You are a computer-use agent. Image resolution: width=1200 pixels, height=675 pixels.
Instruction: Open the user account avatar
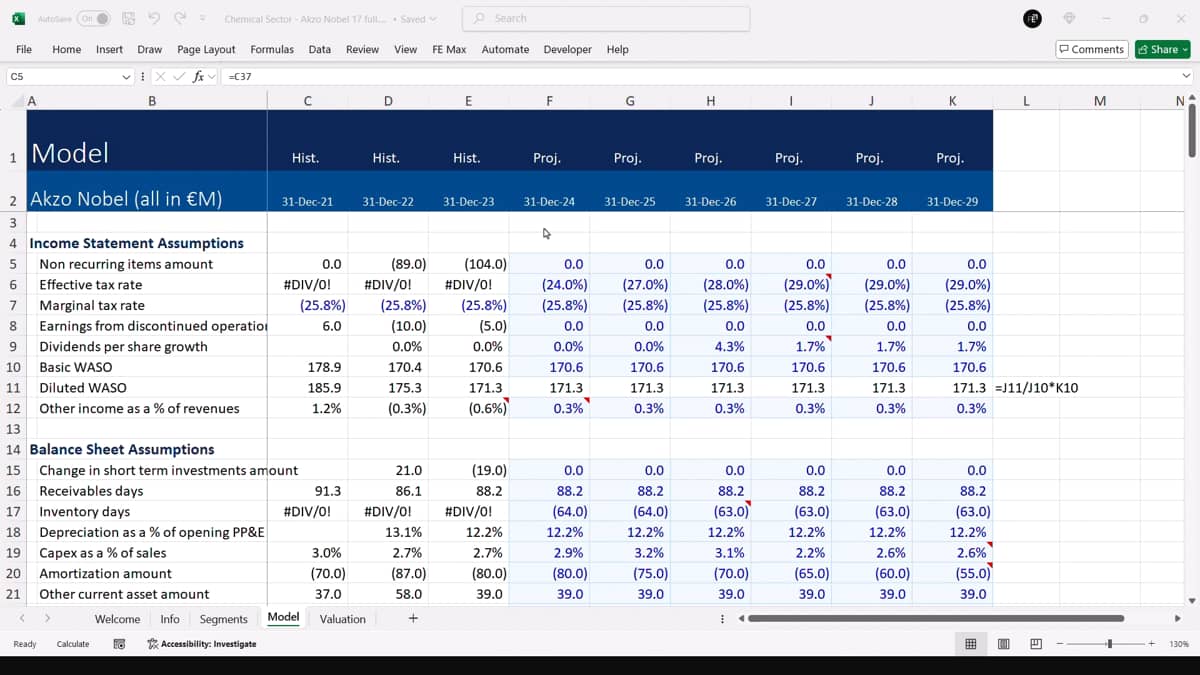pos(1033,18)
